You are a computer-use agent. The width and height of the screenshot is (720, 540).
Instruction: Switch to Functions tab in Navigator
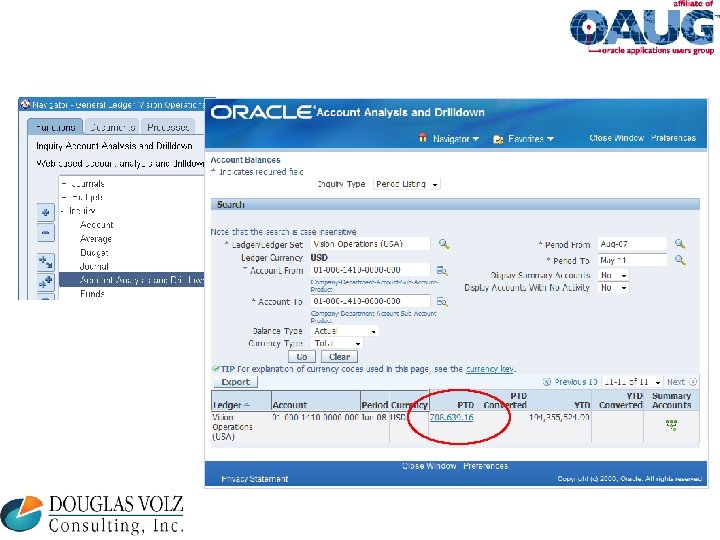[x=55, y=127]
